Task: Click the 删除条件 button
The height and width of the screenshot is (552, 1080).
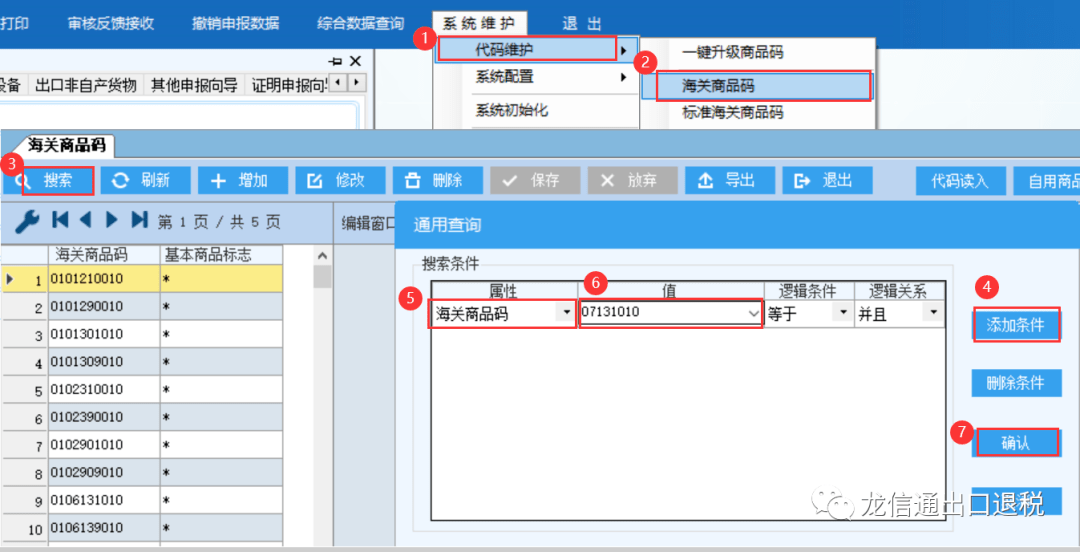Action: pos(1015,384)
